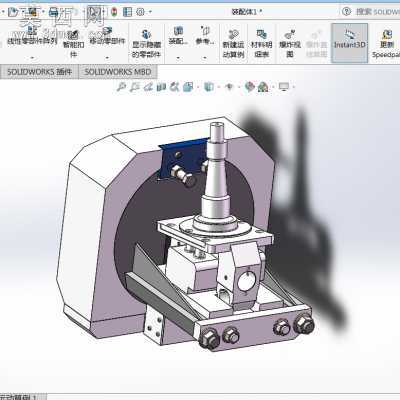Click the Edit Appearance color ball icon
The height and width of the screenshot is (400, 400).
coord(249,87)
